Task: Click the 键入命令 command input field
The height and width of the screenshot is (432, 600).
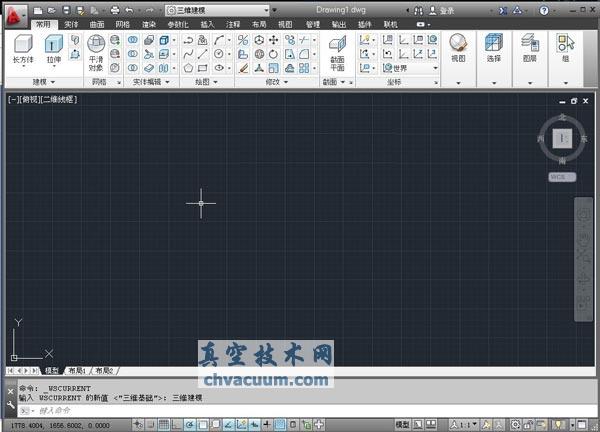Action: pos(100,410)
